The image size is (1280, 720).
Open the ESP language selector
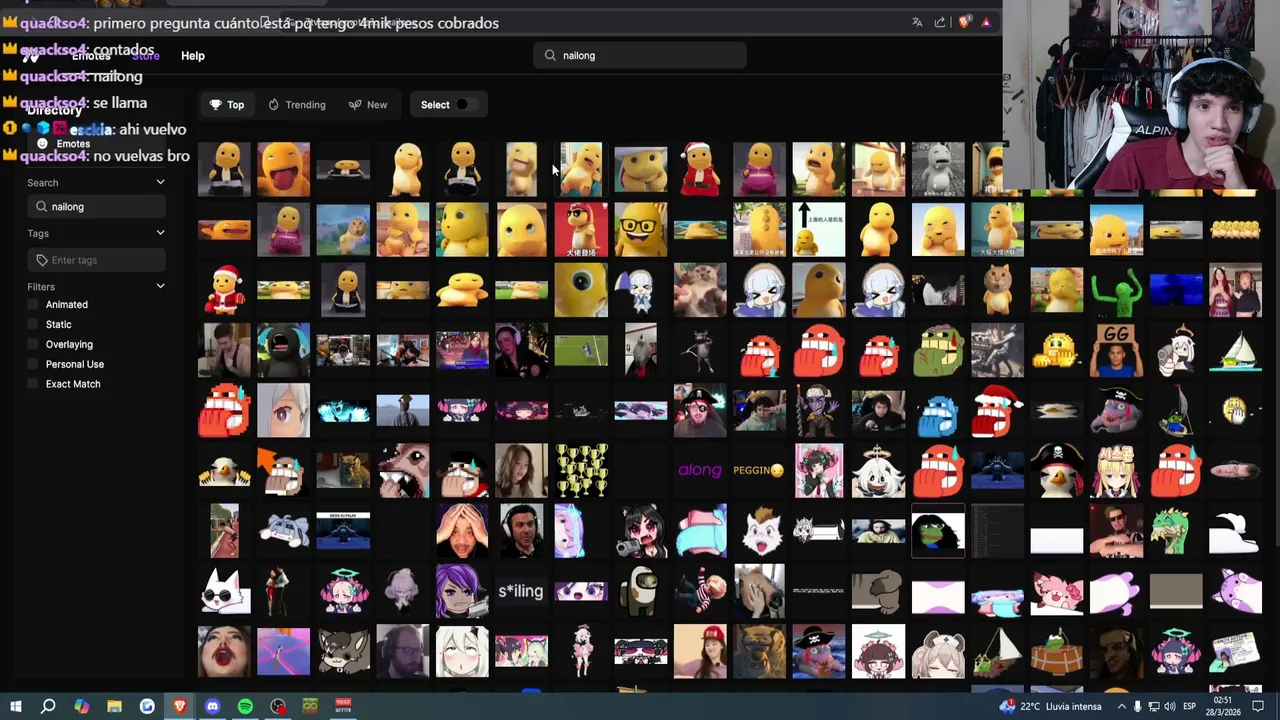point(1189,707)
